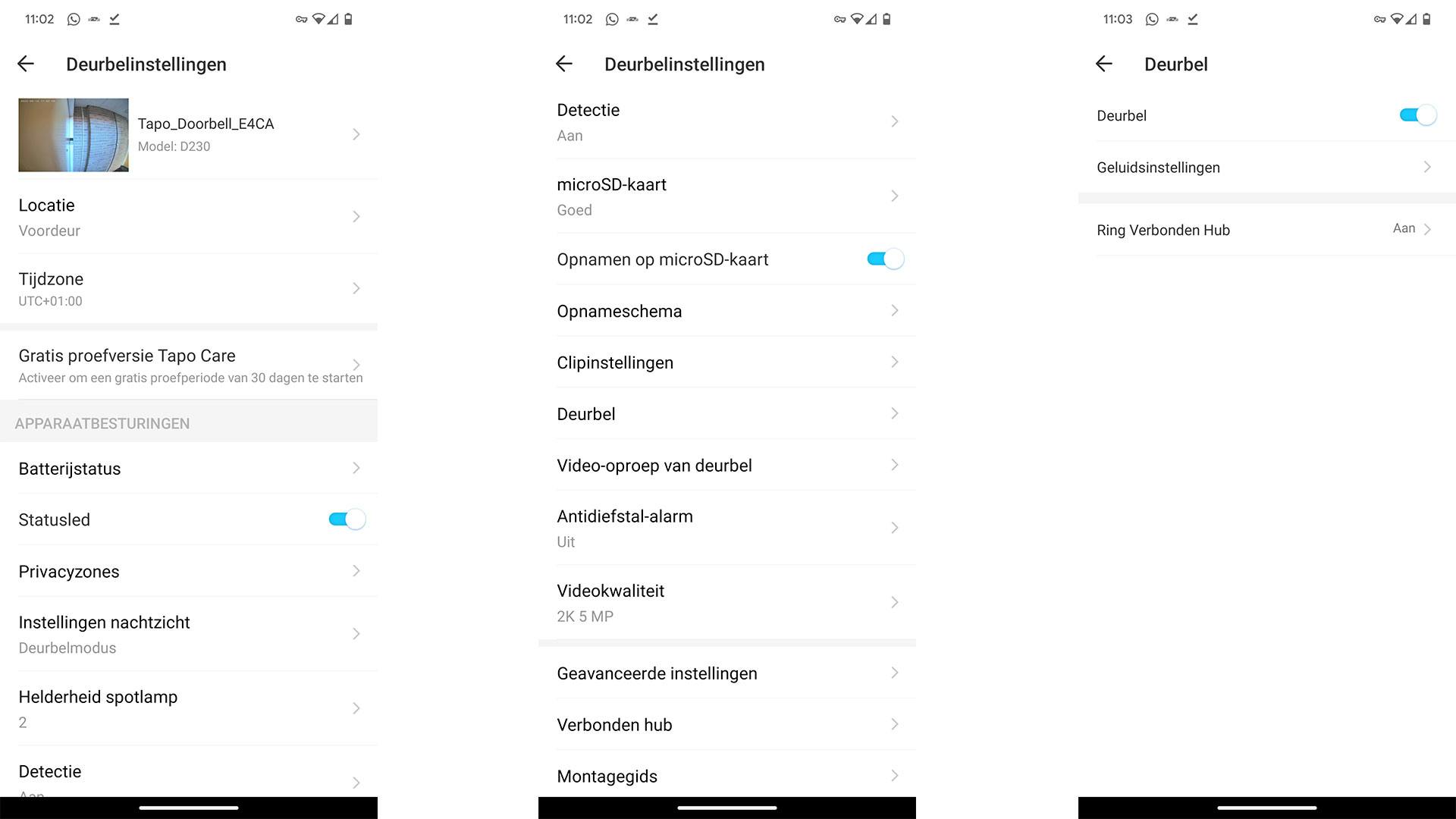Tap the WhatsApp icon in right status bar

(x=1152, y=20)
